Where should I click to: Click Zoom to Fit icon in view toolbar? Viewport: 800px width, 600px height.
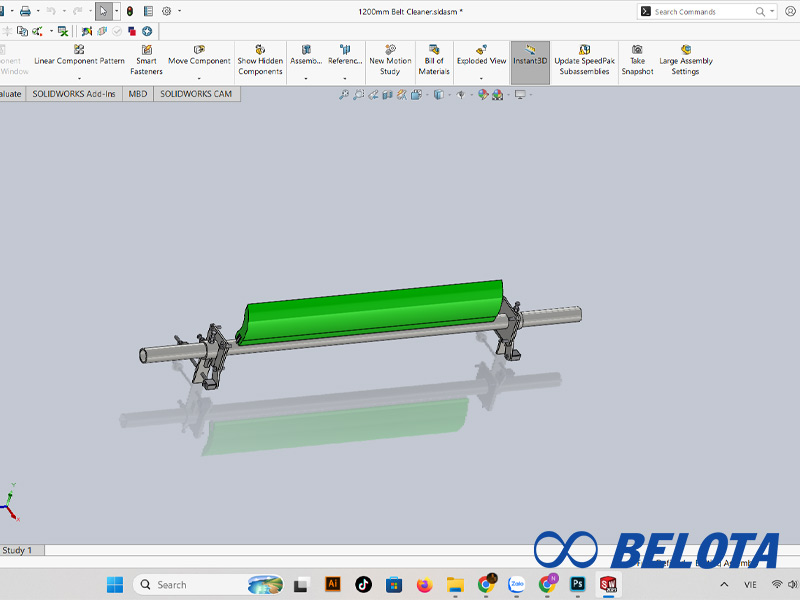344,94
